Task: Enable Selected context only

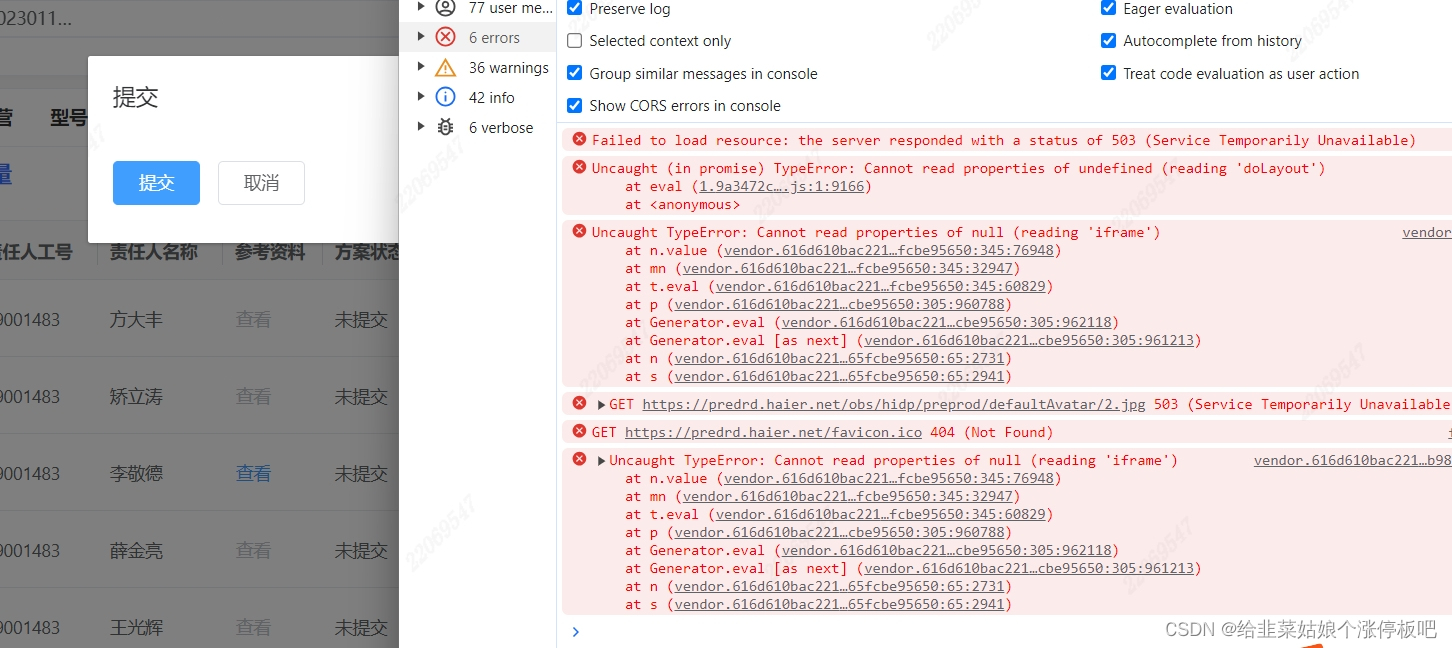Action: 574,41
